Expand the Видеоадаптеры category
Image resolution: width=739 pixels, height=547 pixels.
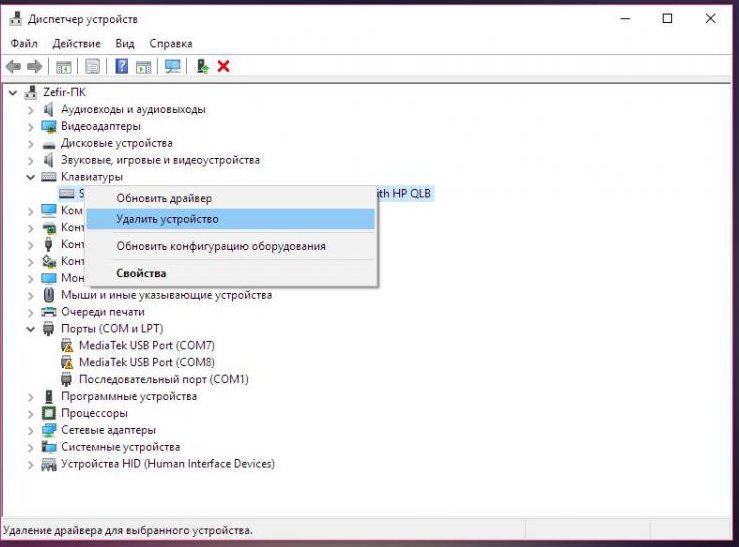[x=30, y=127]
